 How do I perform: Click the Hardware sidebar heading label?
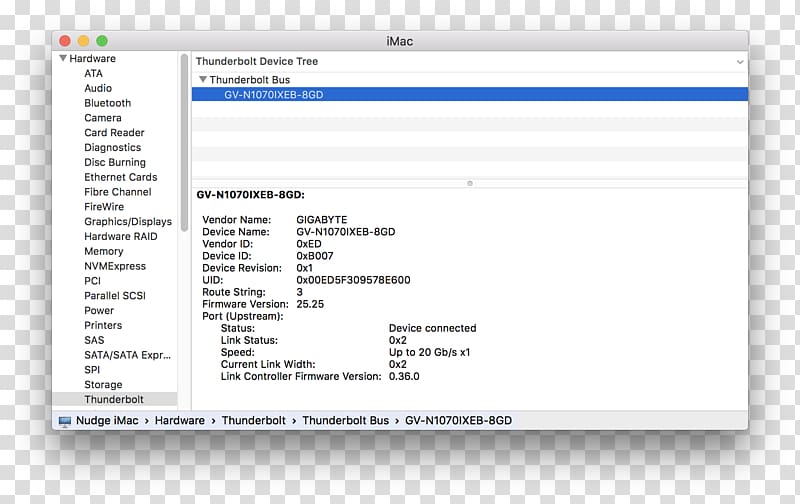(x=92, y=58)
